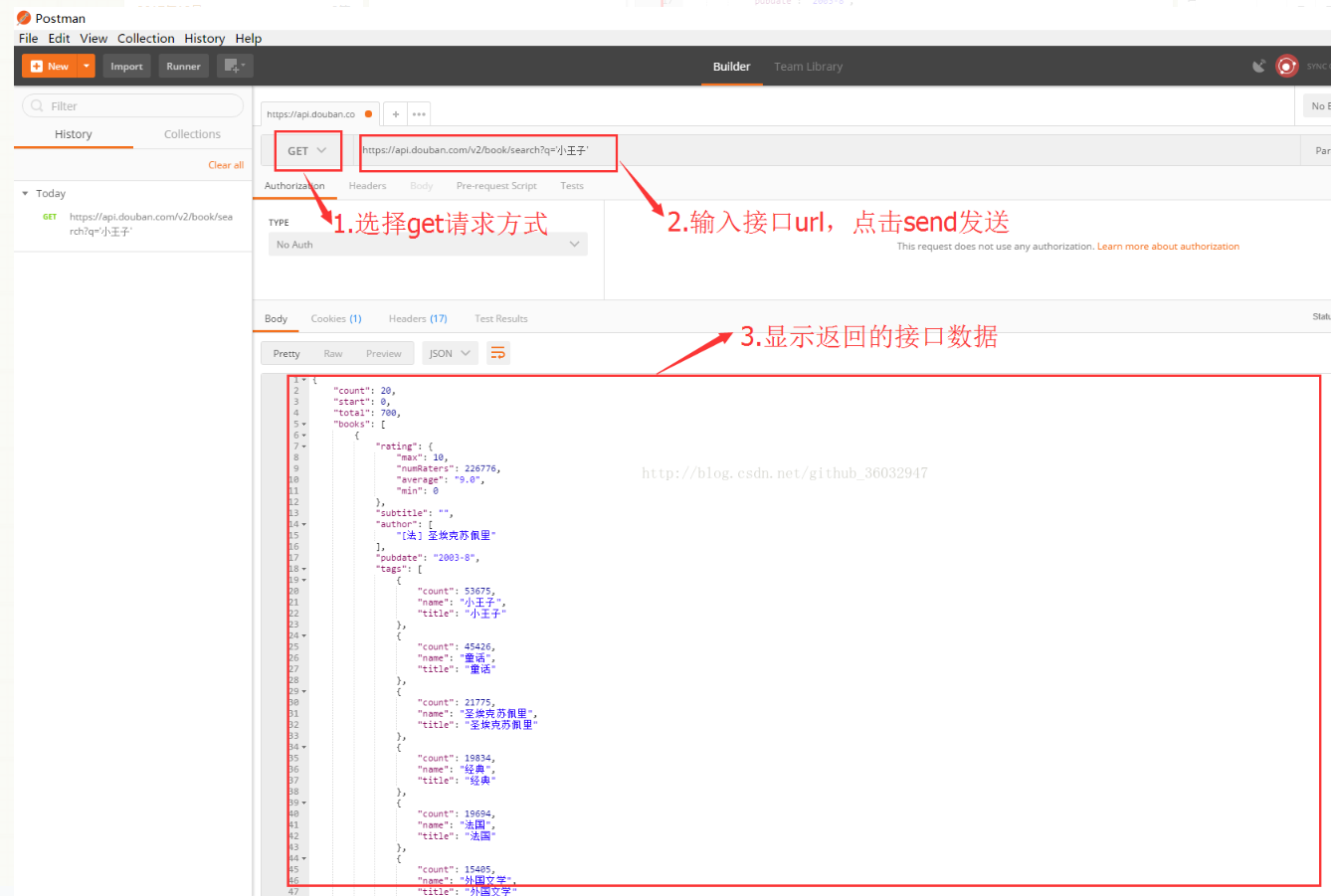Viewport: 1331px width, 896px height.
Task: Click the "average": "9.0" line
Action: click(441, 479)
